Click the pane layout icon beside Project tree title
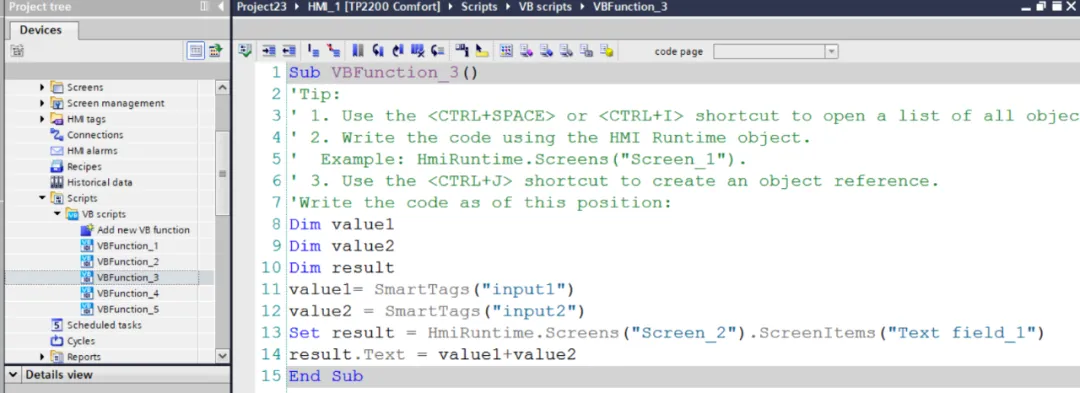 coord(204,6)
